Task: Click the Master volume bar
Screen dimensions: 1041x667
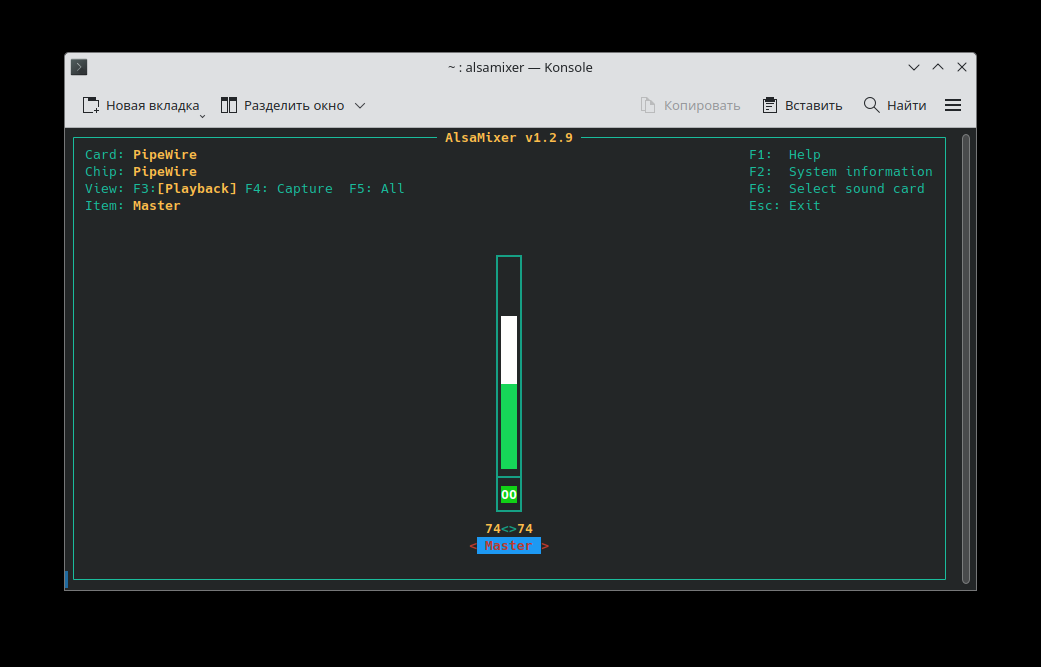Action: coord(509,366)
